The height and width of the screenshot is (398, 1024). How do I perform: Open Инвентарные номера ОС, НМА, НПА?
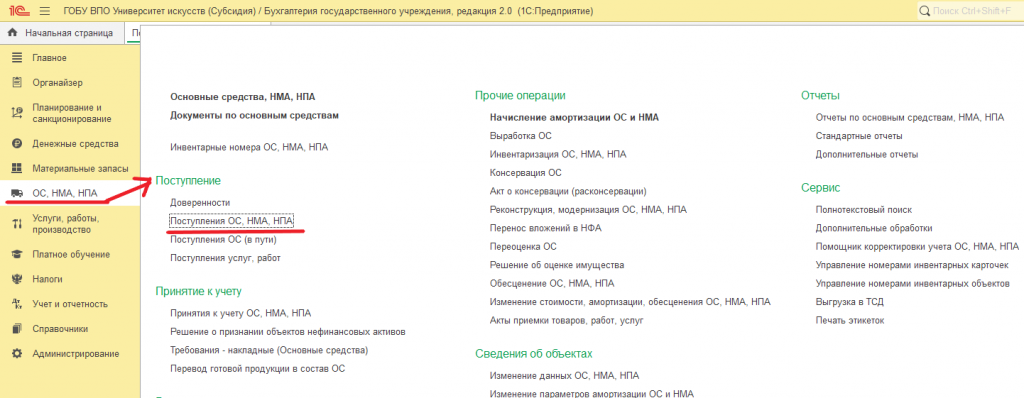pyautogui.click(x=249, y=148)
